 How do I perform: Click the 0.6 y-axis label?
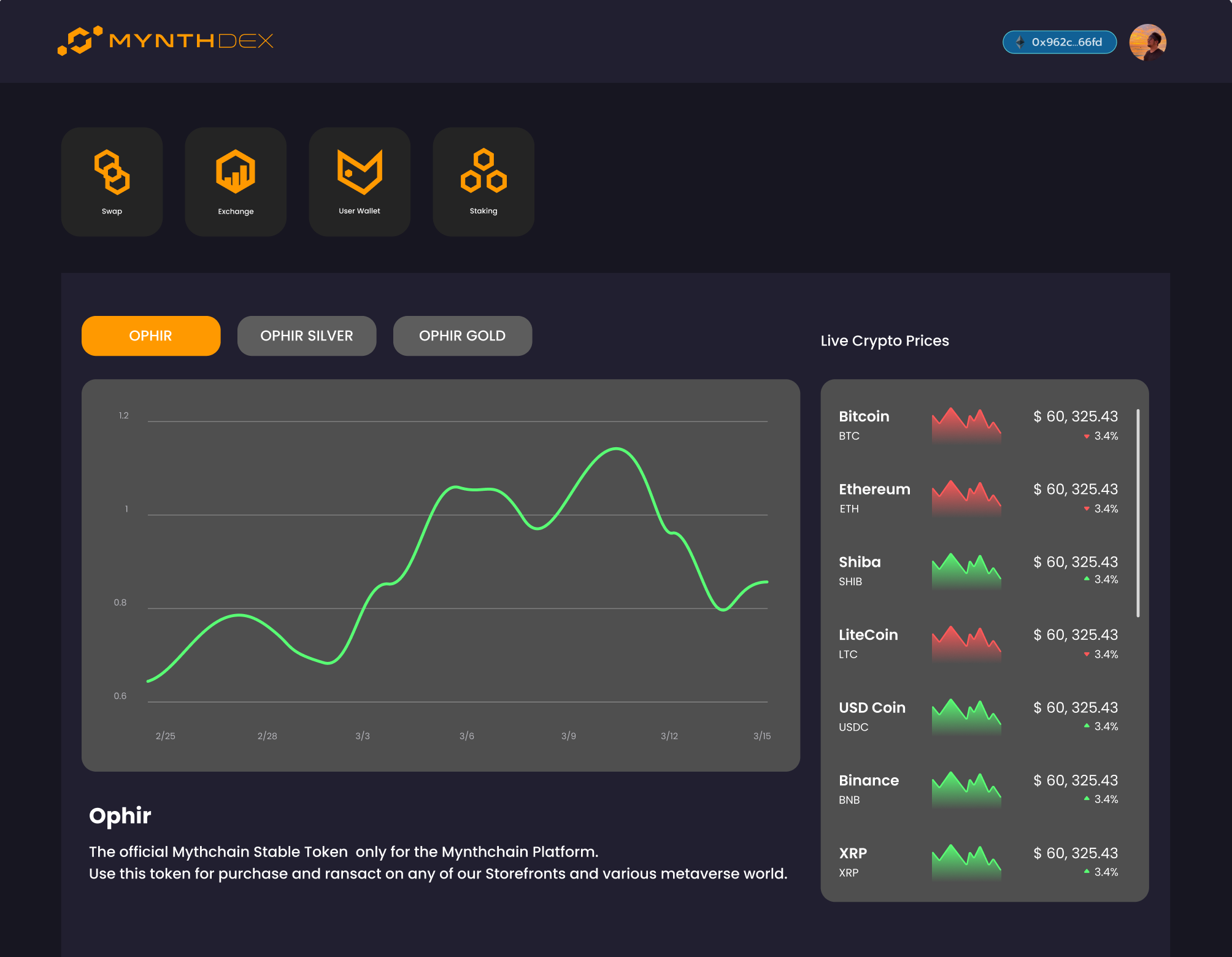pyautogui.click(x=120, y=696)
